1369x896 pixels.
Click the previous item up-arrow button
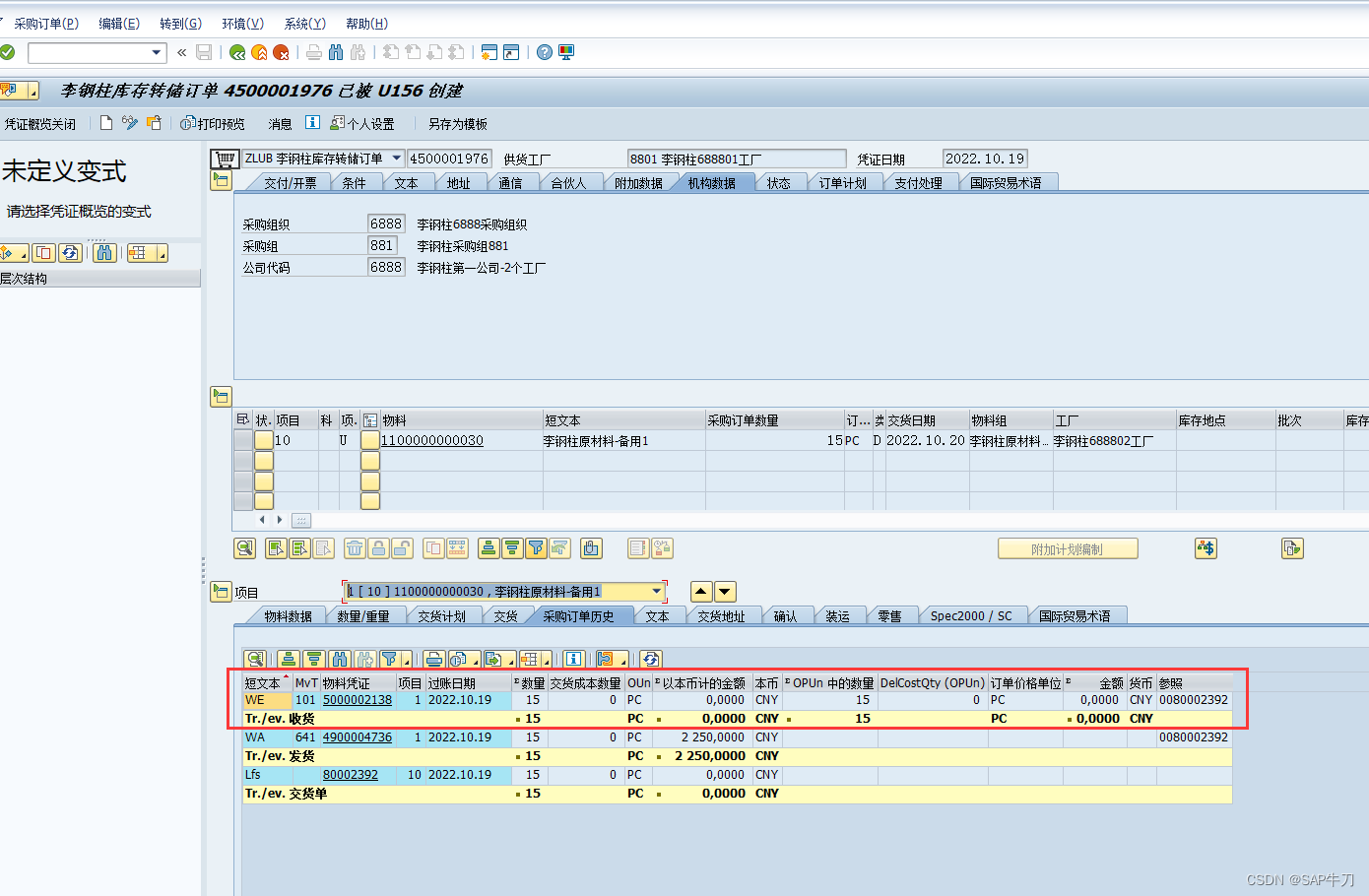click(x=701, y=592)
